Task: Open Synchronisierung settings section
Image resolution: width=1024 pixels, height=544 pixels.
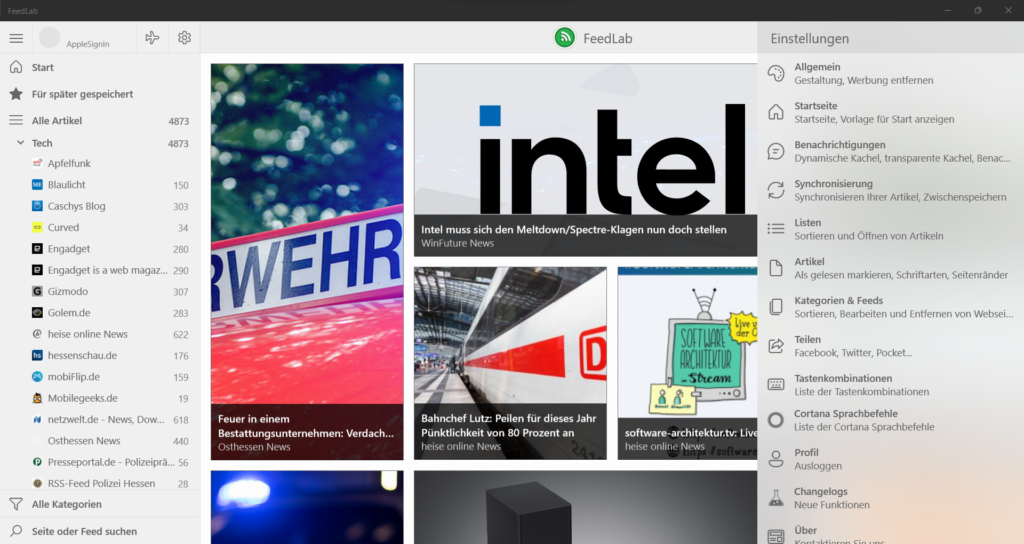Action: pos(891,190)
